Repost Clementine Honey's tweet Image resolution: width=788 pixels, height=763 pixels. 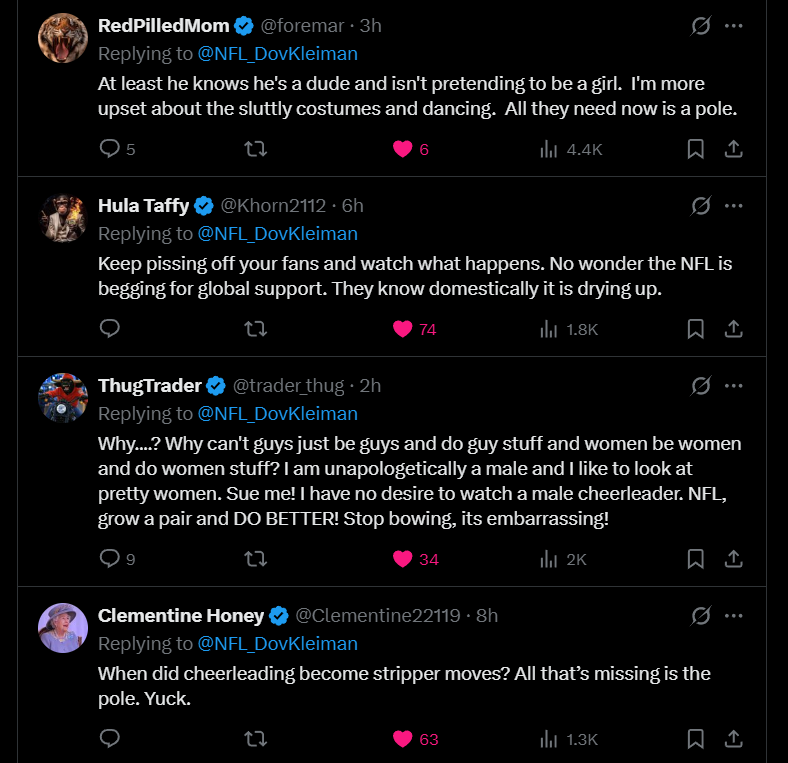[x=256, y=739]
